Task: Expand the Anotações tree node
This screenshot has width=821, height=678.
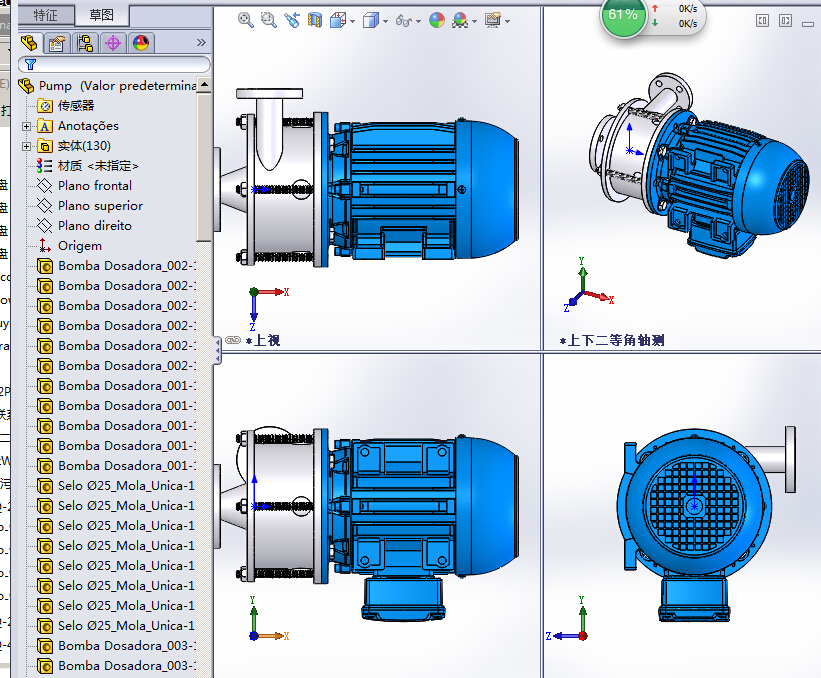Action: coord(26,126)
